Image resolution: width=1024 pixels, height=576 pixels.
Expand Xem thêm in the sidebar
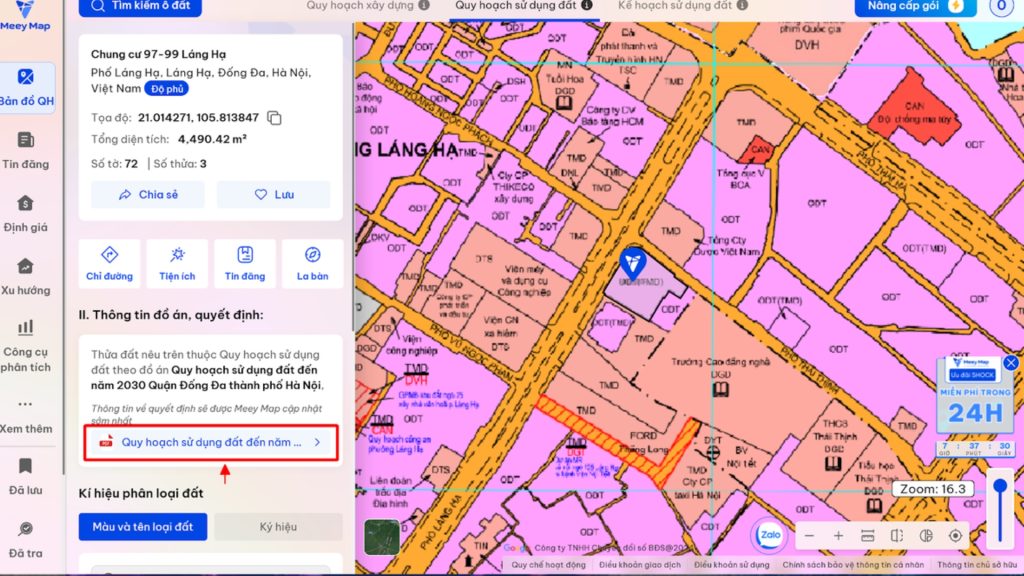26,415
